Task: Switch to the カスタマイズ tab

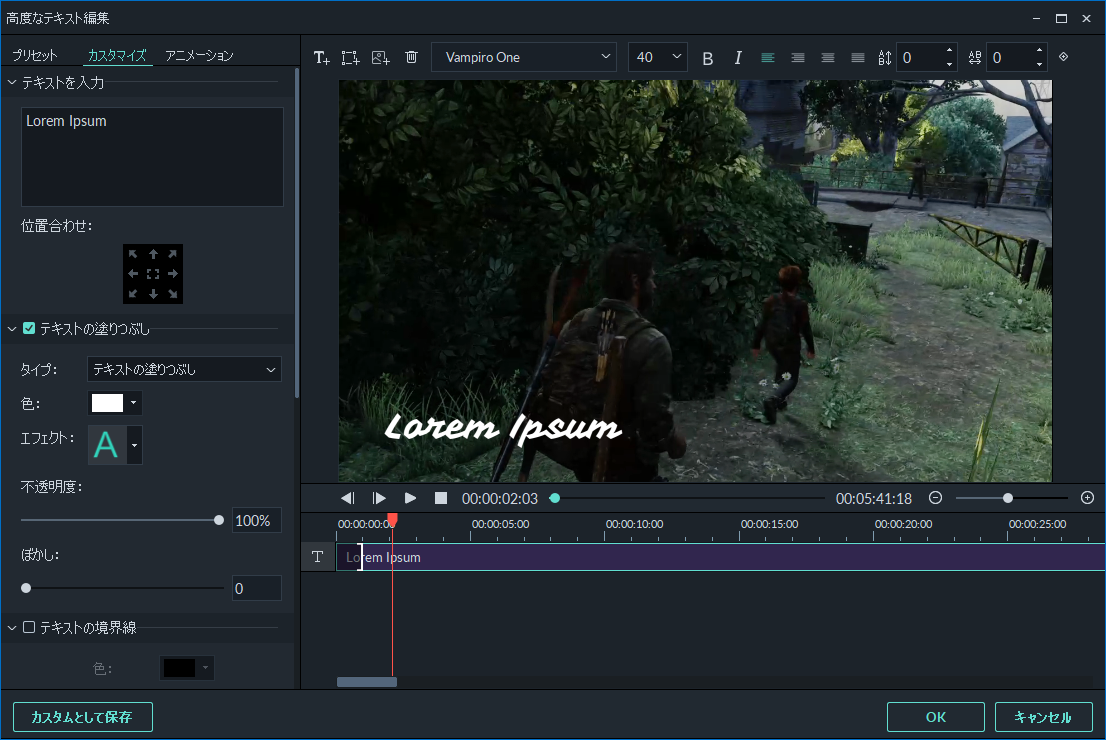Action: click(117, 55)
